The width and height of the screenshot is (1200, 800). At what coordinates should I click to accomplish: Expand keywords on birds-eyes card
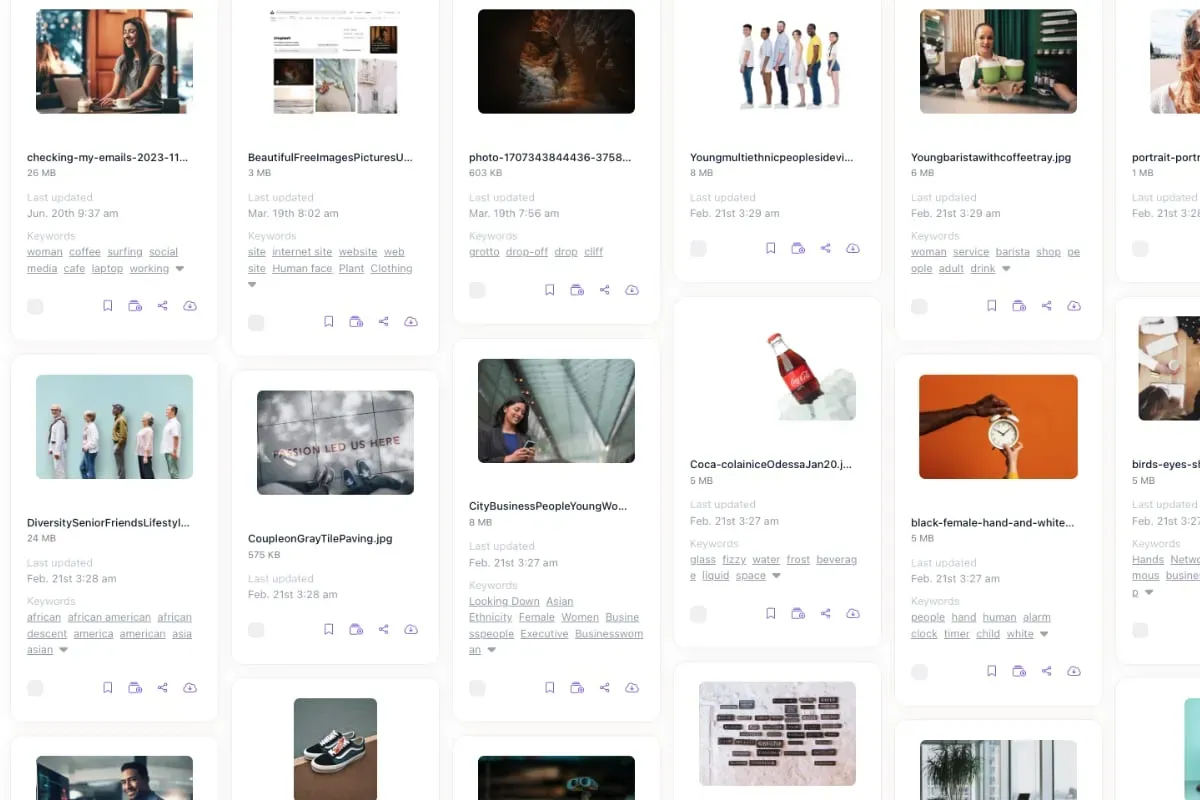coord(1148,592)
